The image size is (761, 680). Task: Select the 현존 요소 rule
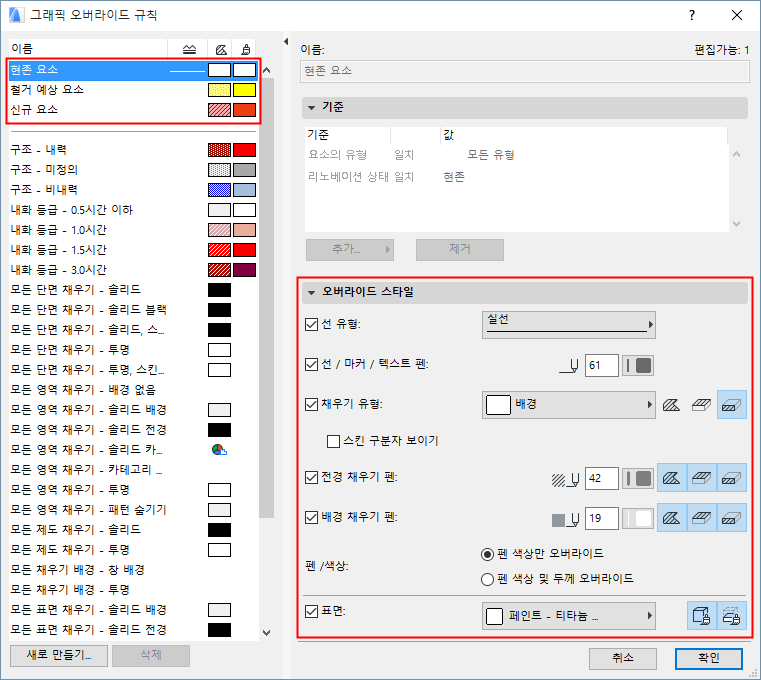coord(133,70)
